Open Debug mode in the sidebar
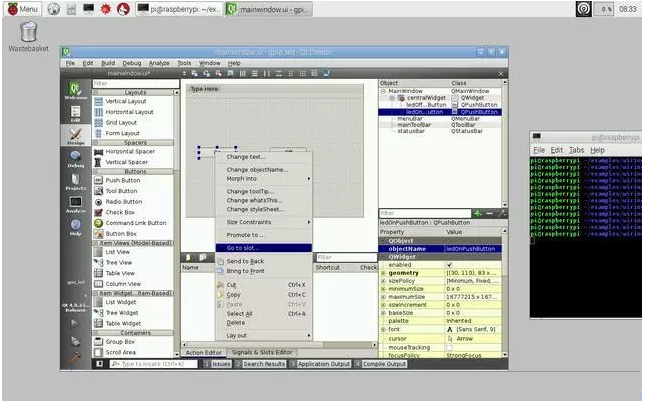This screenshot has height=405, width=647. coord(74,159)
